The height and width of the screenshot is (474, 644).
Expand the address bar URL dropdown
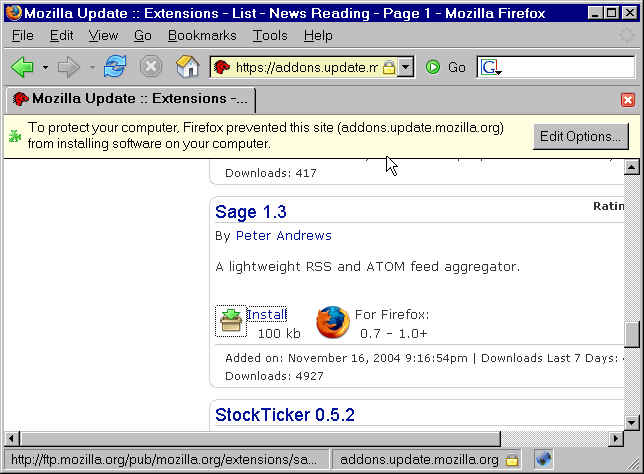pos(405,67)
